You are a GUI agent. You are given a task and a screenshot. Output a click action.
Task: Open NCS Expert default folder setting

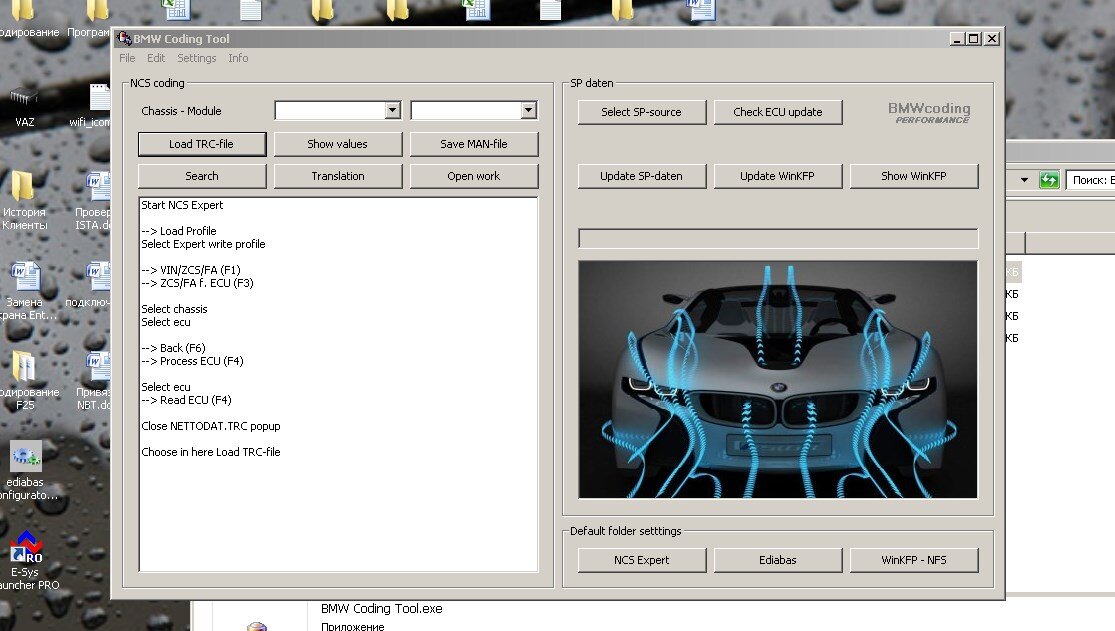[641, 560]
